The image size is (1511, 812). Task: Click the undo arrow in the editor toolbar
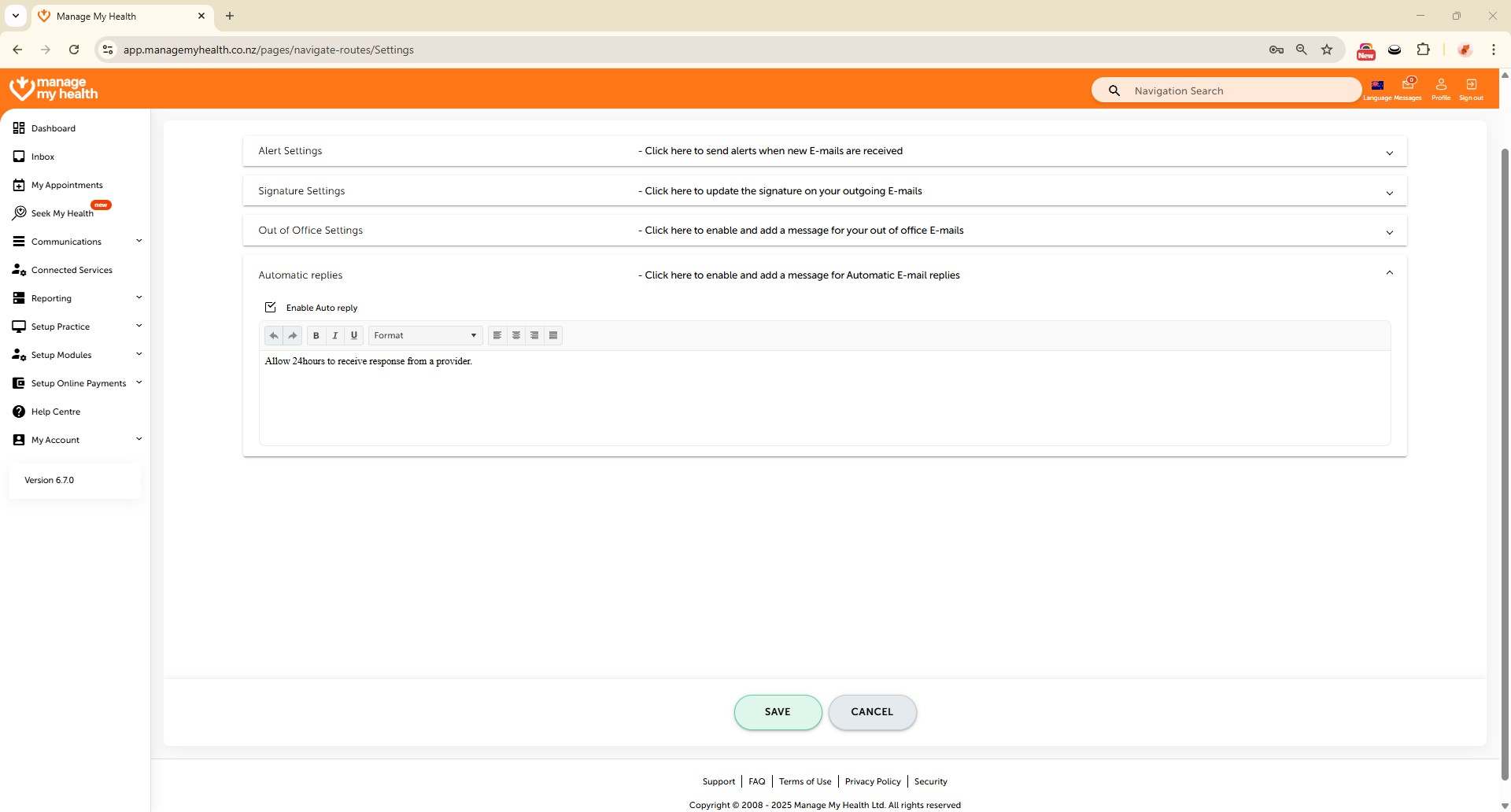[x=274, y=335]
